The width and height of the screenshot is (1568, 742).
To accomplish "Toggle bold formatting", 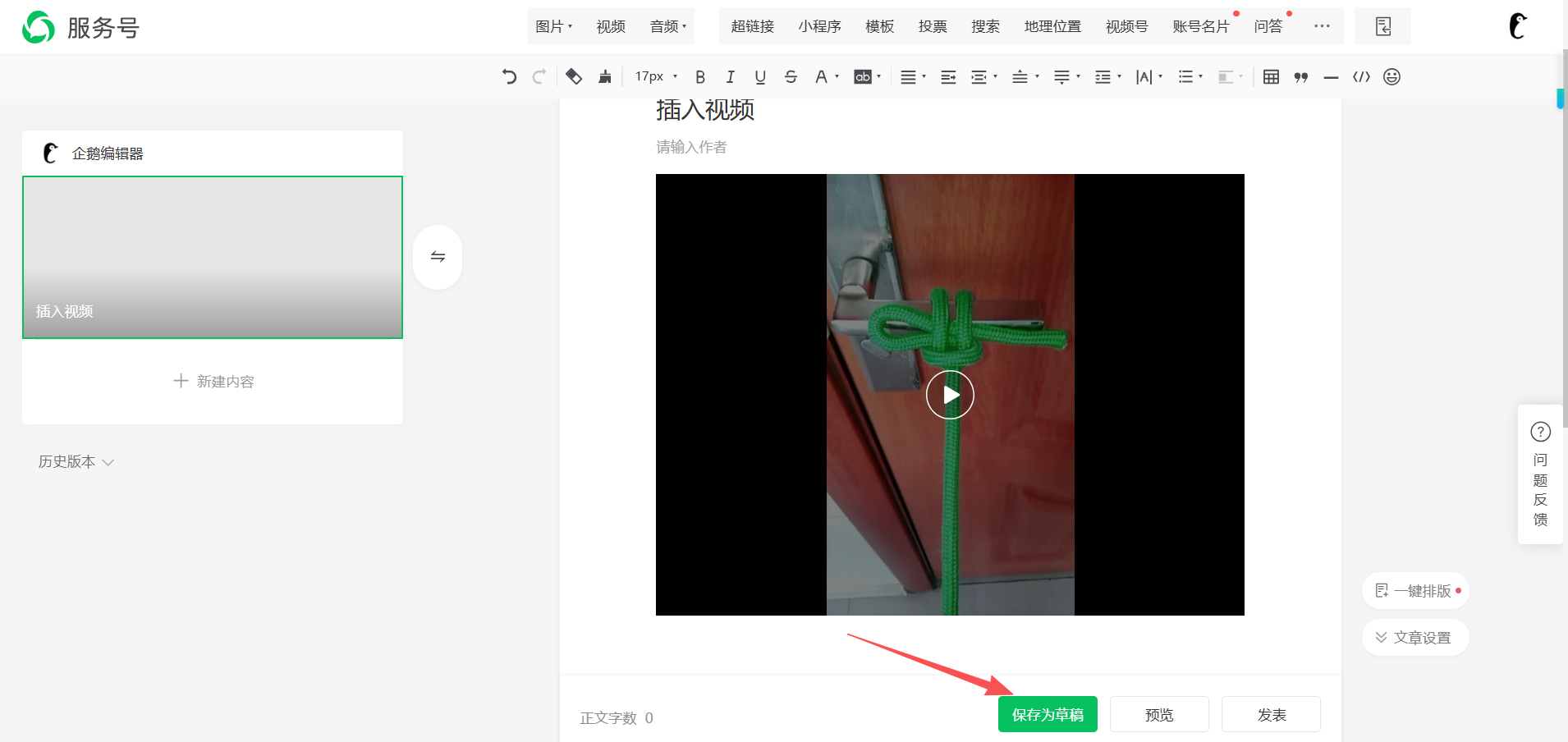I will click(x=700, y=77).
